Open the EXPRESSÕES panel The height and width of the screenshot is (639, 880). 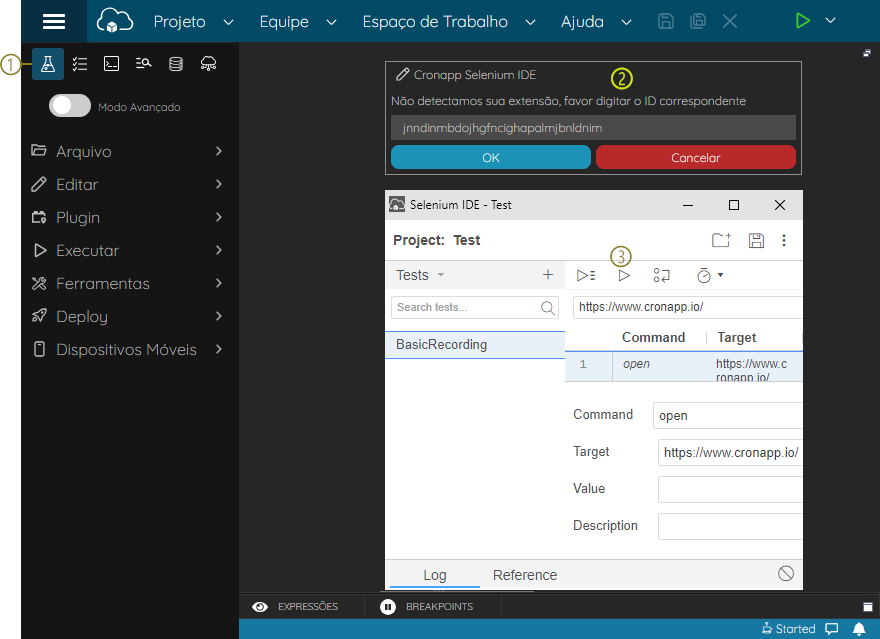296,606
